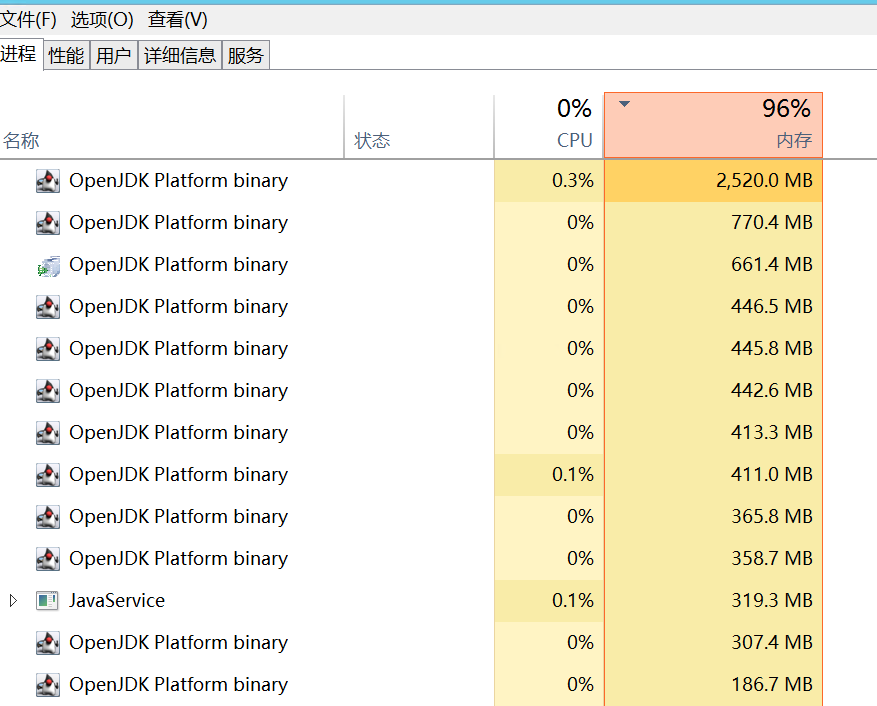
Task: Click the 319.3 MB memory value
Action: click(x=772, y=600)
